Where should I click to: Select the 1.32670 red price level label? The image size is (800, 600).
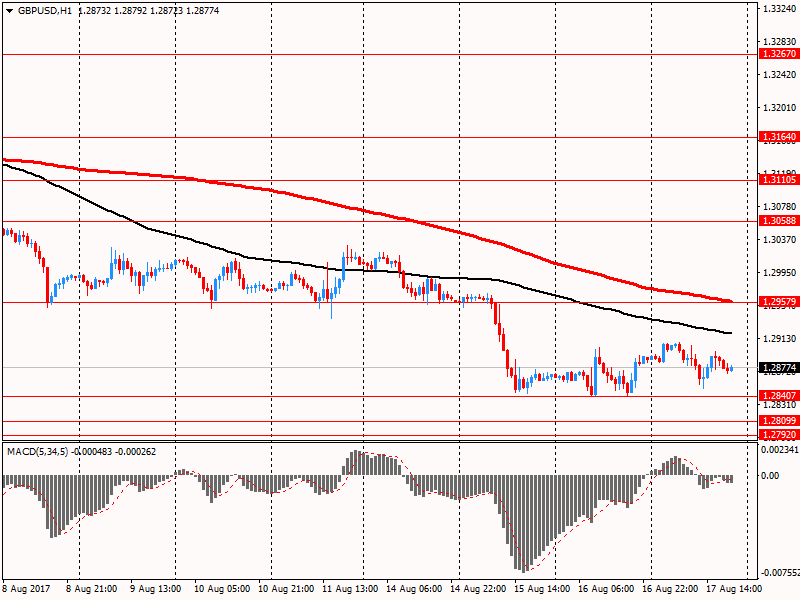click(779, 54)
